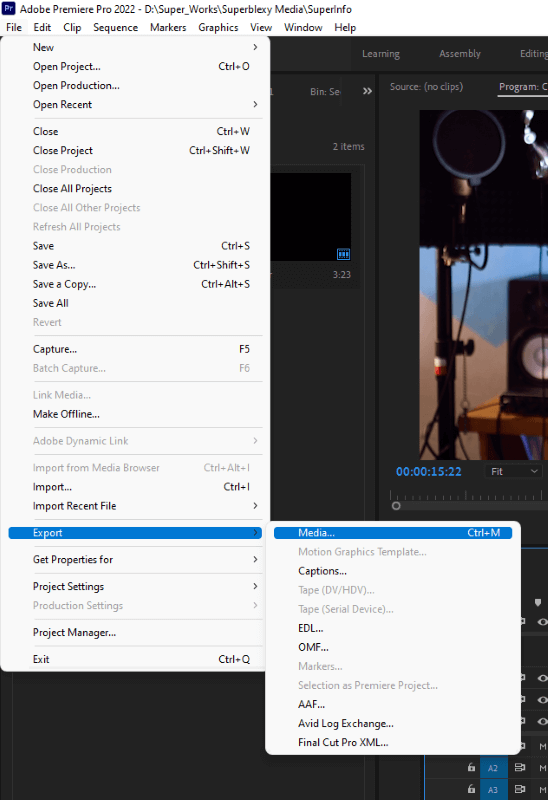
Task: Toggle A3 track targeting
Action: point(493,789)
